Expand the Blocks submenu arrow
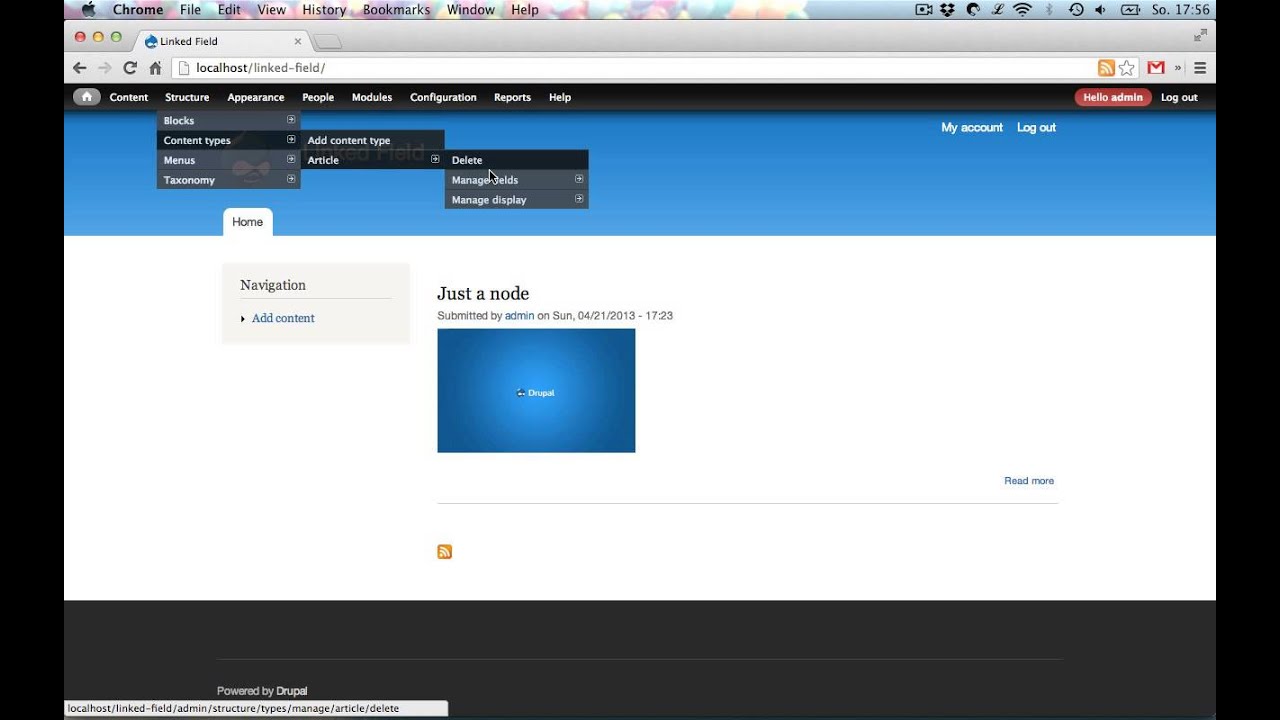 pyautogui.click(x=291, y=120)
